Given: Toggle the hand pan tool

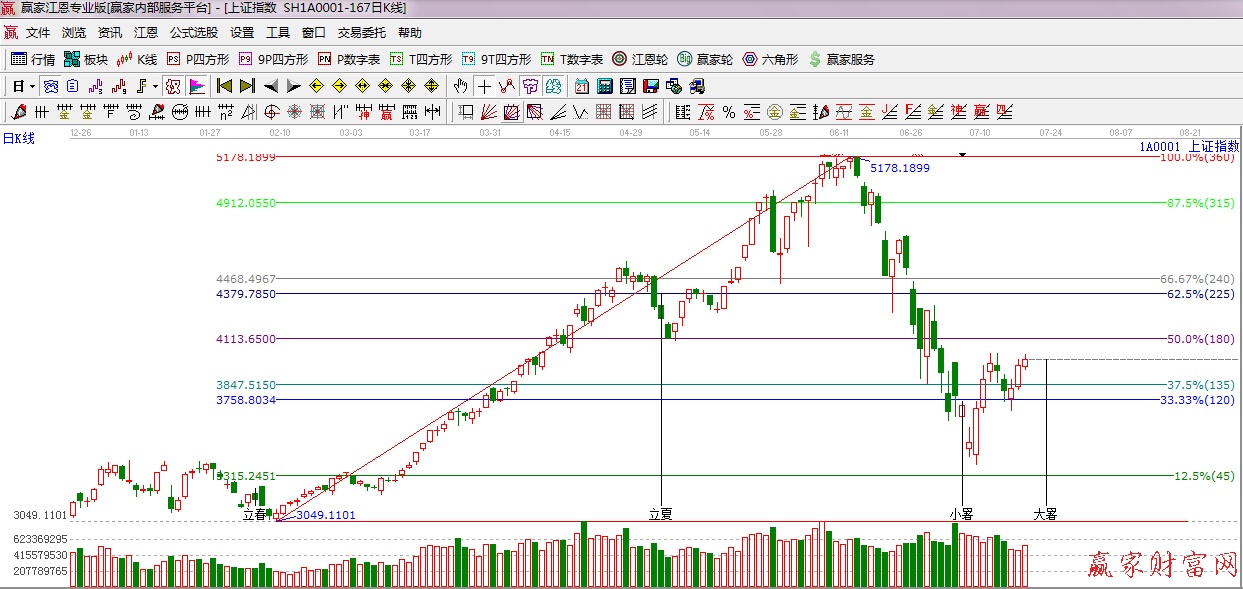Looking at the screenshot, I should click(x=461, y=86).
